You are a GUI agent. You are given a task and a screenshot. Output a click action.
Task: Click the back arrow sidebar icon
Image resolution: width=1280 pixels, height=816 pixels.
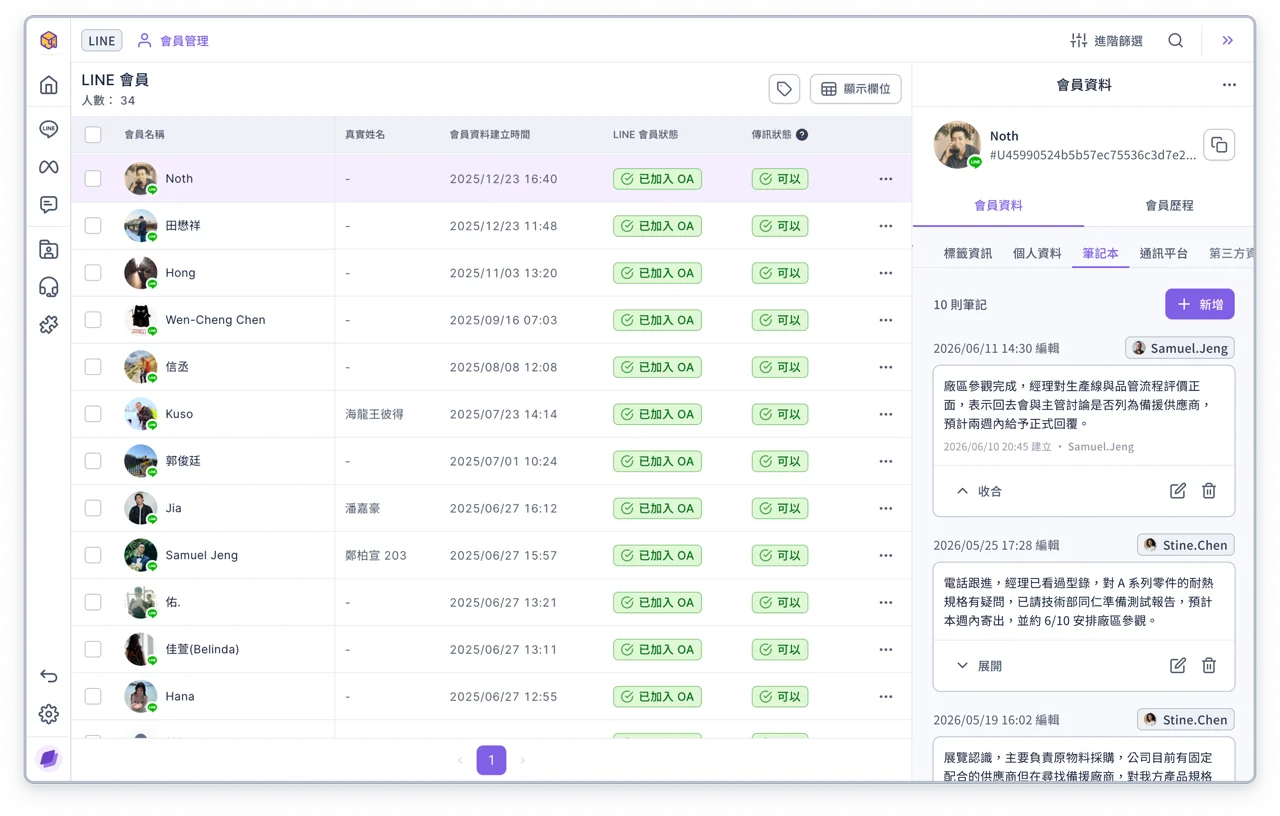(x=49, y=677)
